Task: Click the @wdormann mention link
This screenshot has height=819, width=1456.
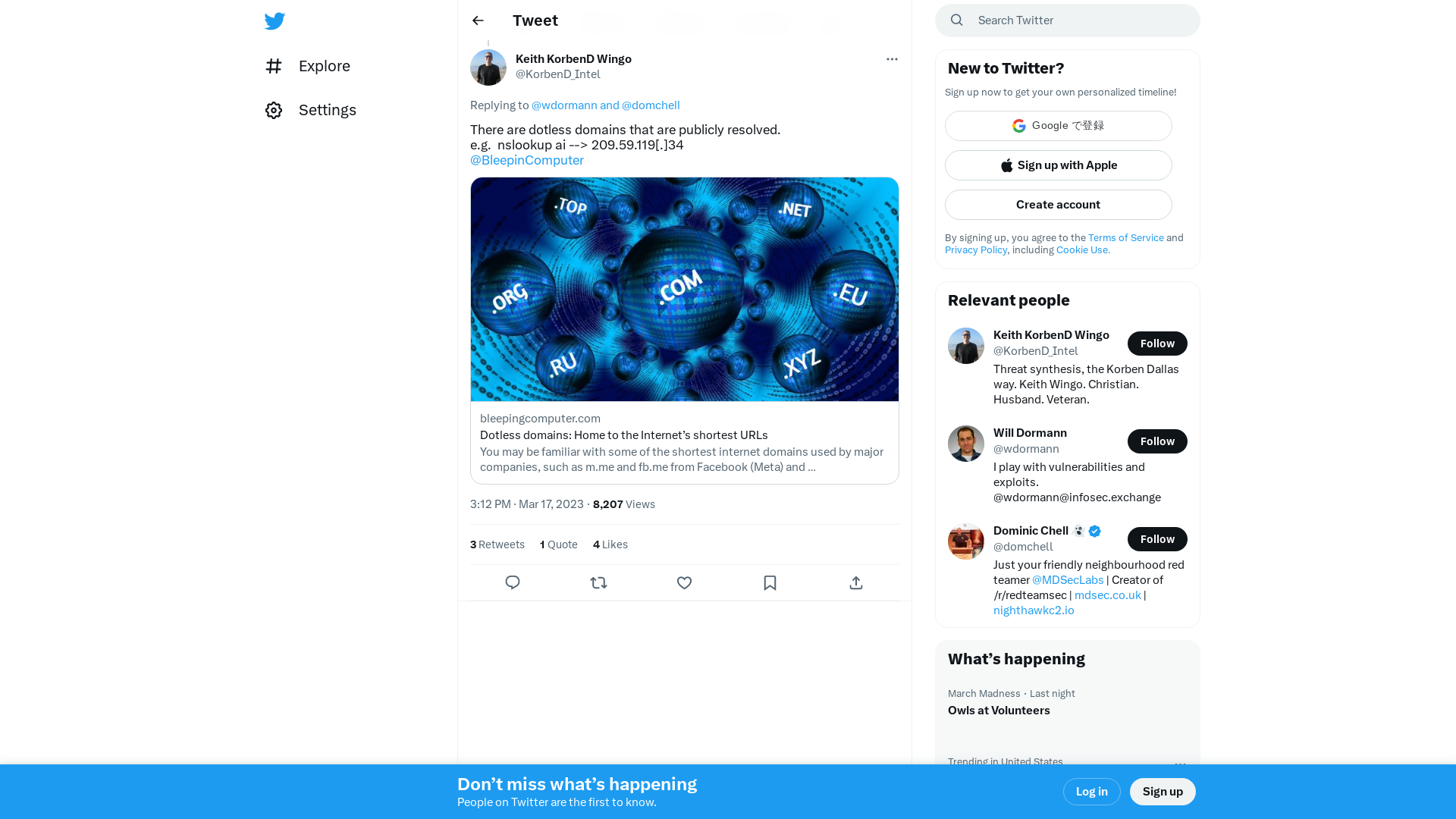Action: pyautogui.click(x=564, y=105)
